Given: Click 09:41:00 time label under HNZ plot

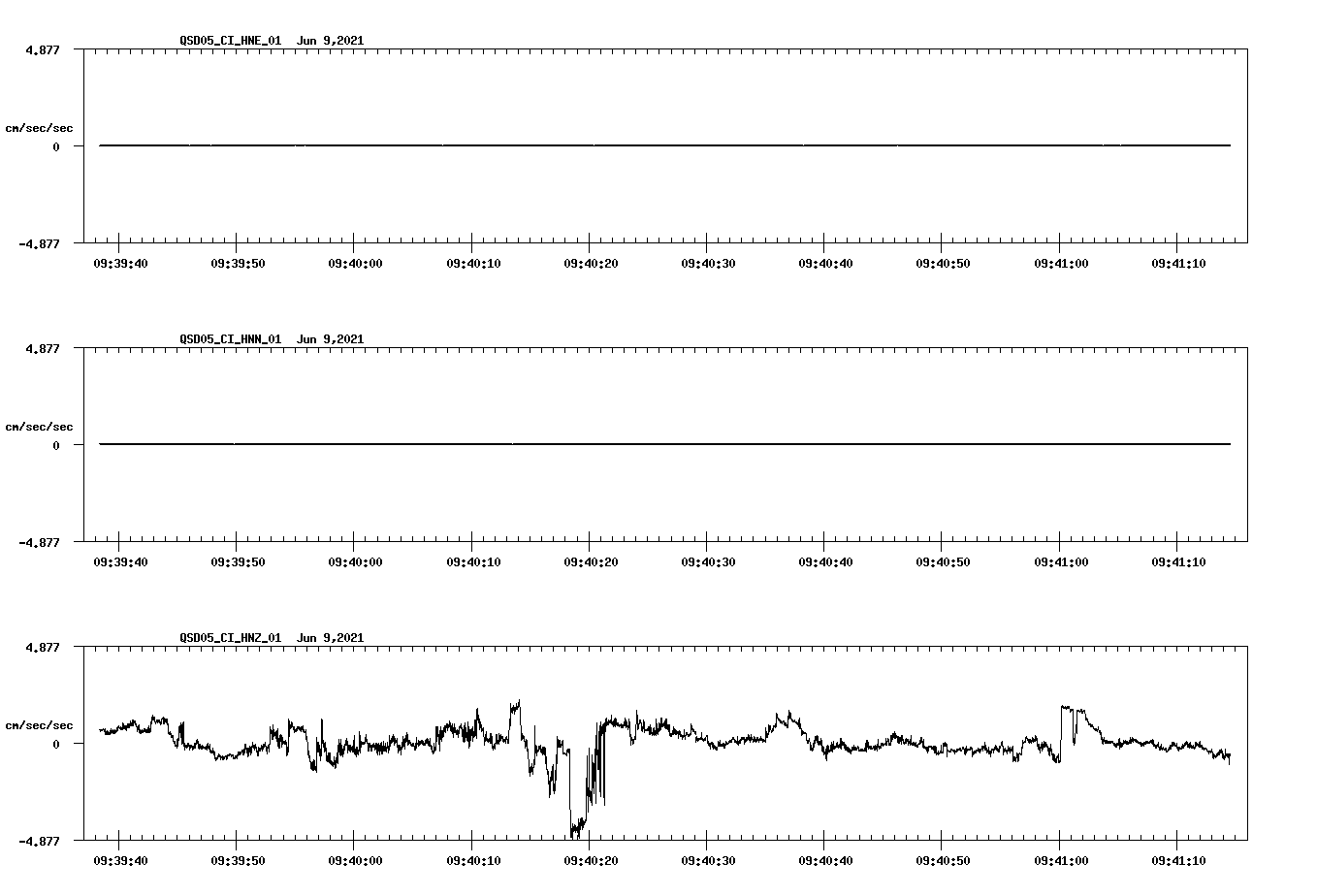Looking at the screenshot, I should point(1061,861).
